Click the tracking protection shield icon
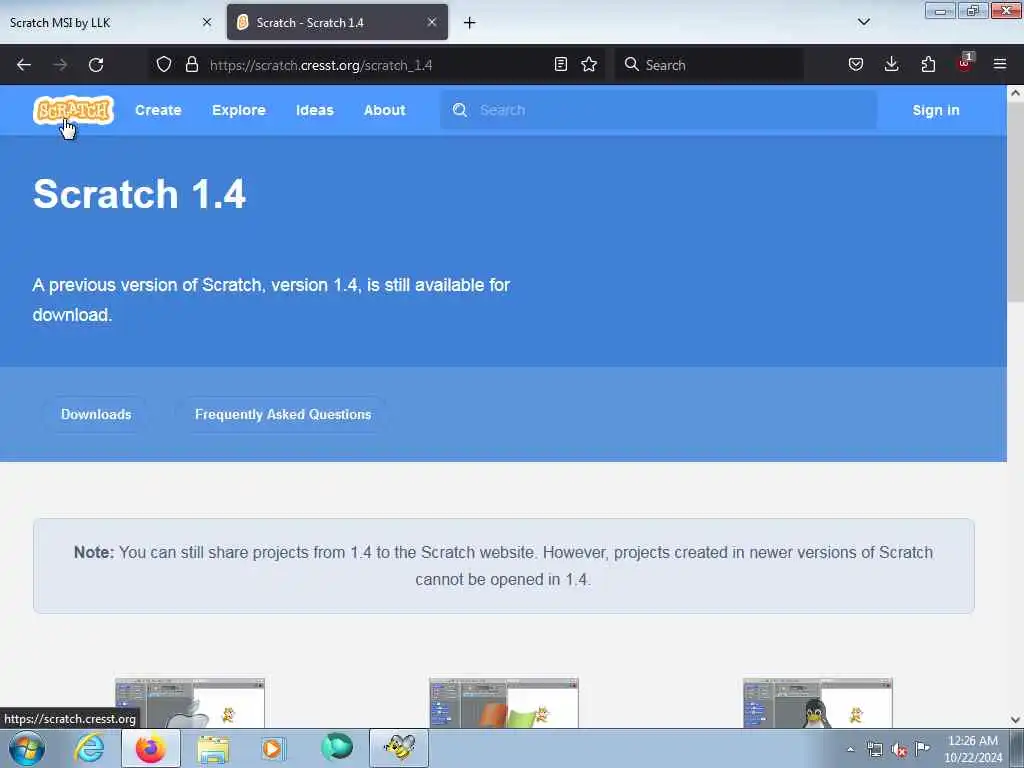 (164, 65)
